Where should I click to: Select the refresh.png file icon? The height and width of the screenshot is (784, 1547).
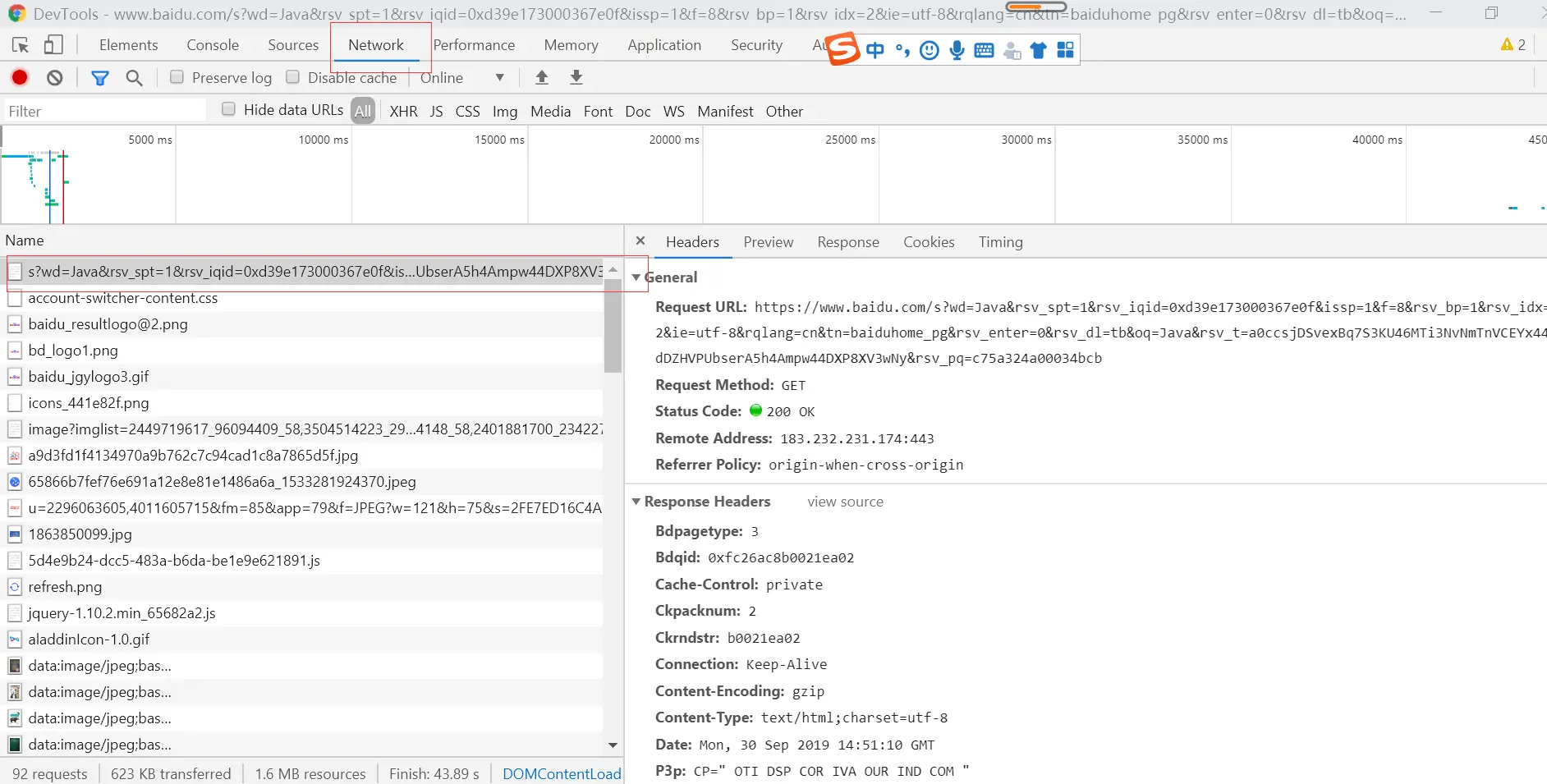(x=15, y=587)
